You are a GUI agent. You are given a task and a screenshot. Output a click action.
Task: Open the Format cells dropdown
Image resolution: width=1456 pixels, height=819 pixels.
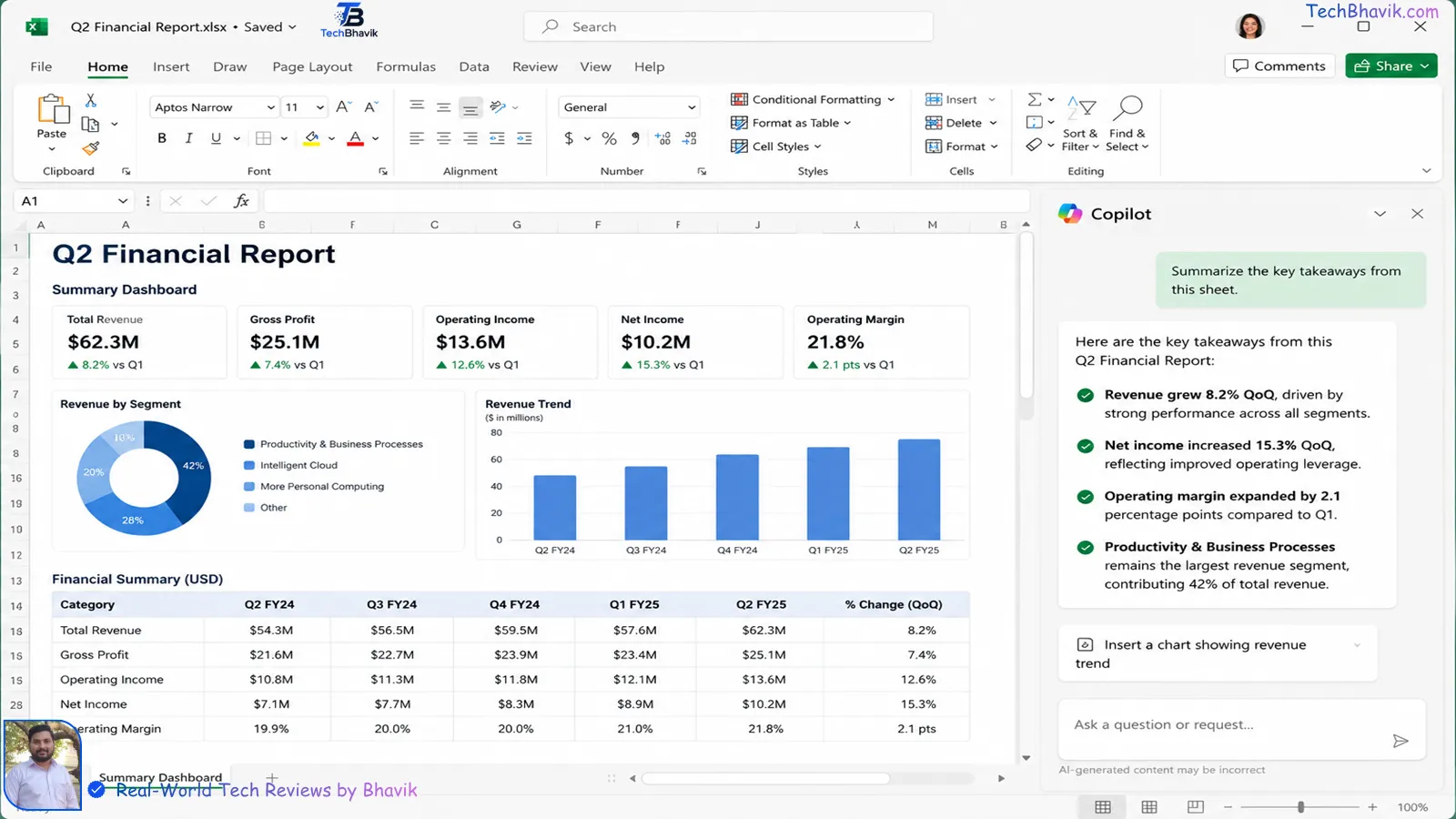(x=962, y=147)
